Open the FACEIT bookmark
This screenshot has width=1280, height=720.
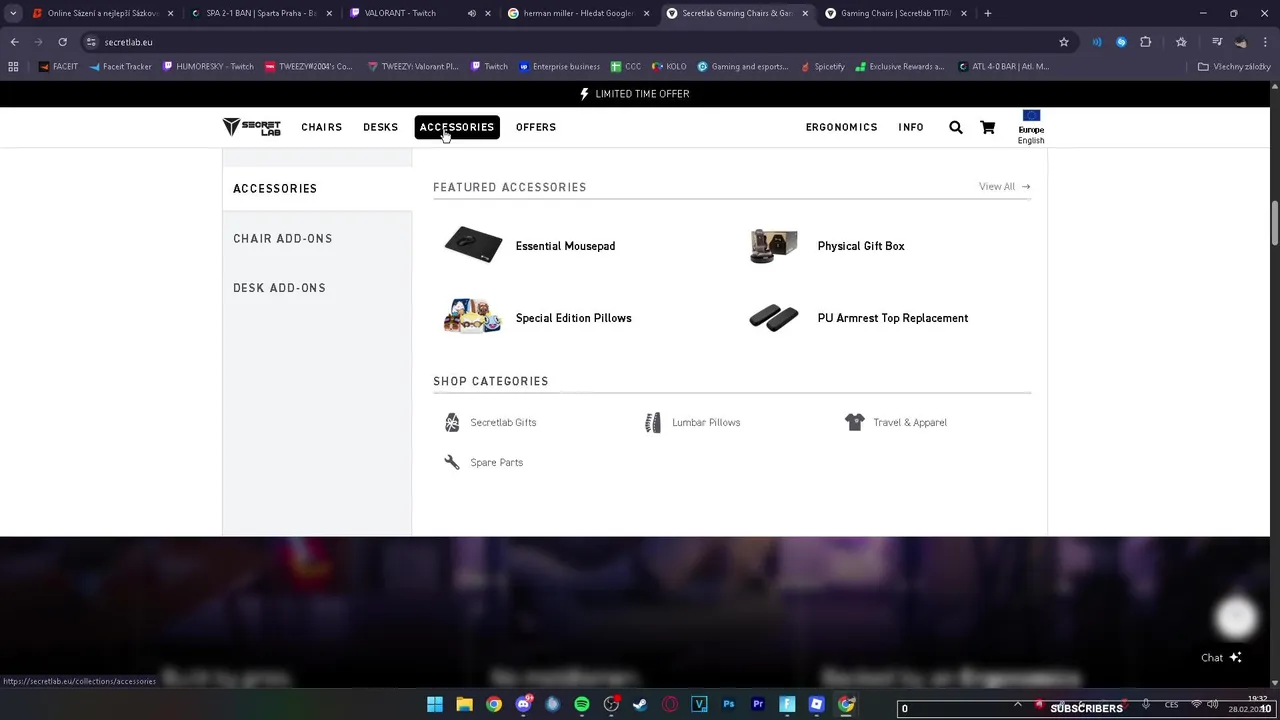click(58, 67)
